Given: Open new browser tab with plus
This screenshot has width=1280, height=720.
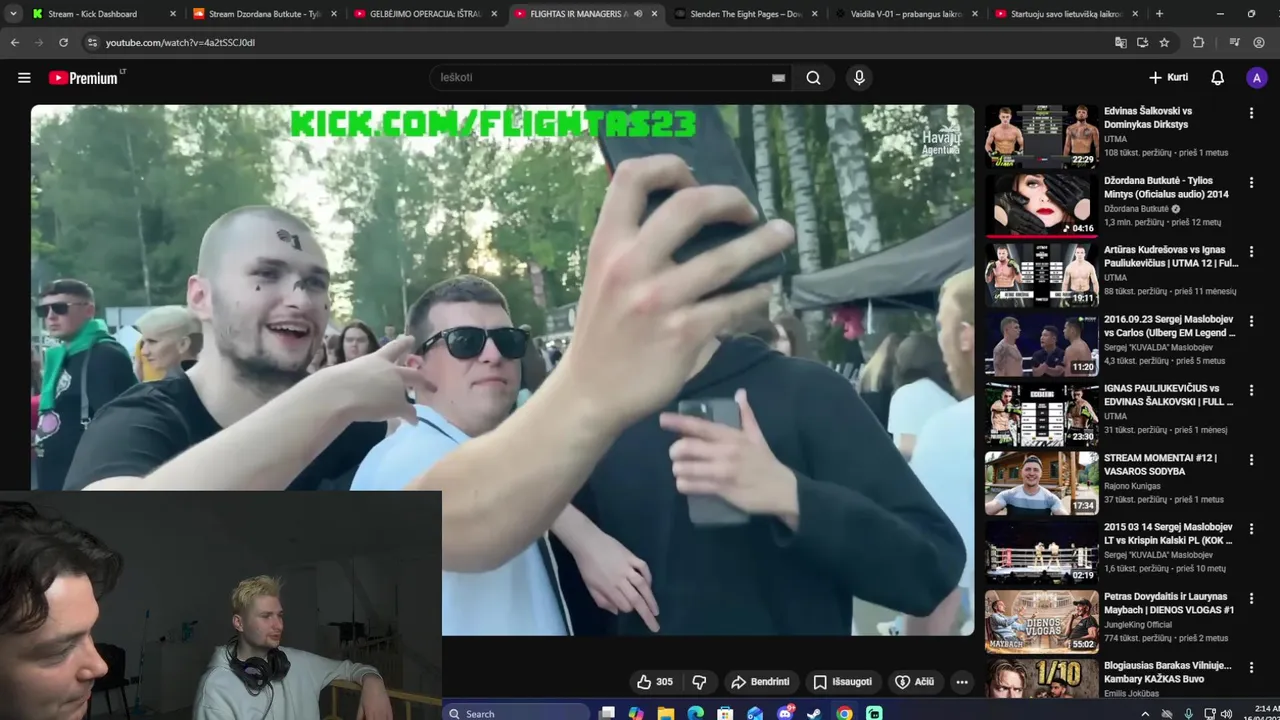Looking at the screenshot, I should [x=1159, y=14].
